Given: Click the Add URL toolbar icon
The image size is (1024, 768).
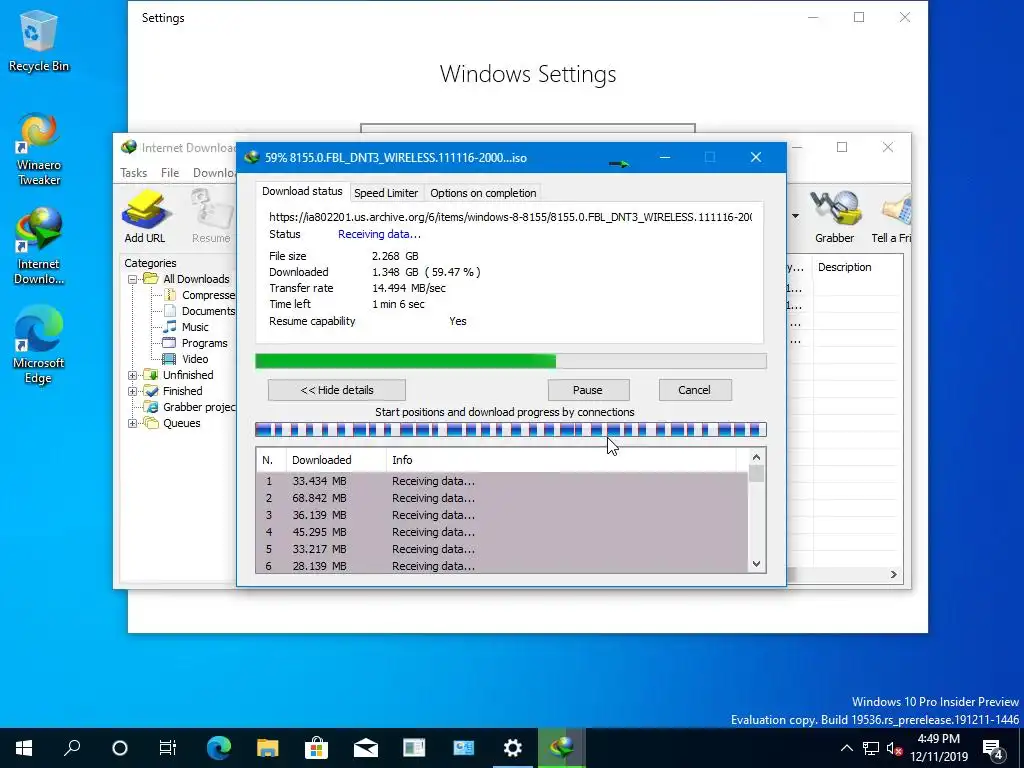Looking at the screenshot, I should tap(145, 216).
